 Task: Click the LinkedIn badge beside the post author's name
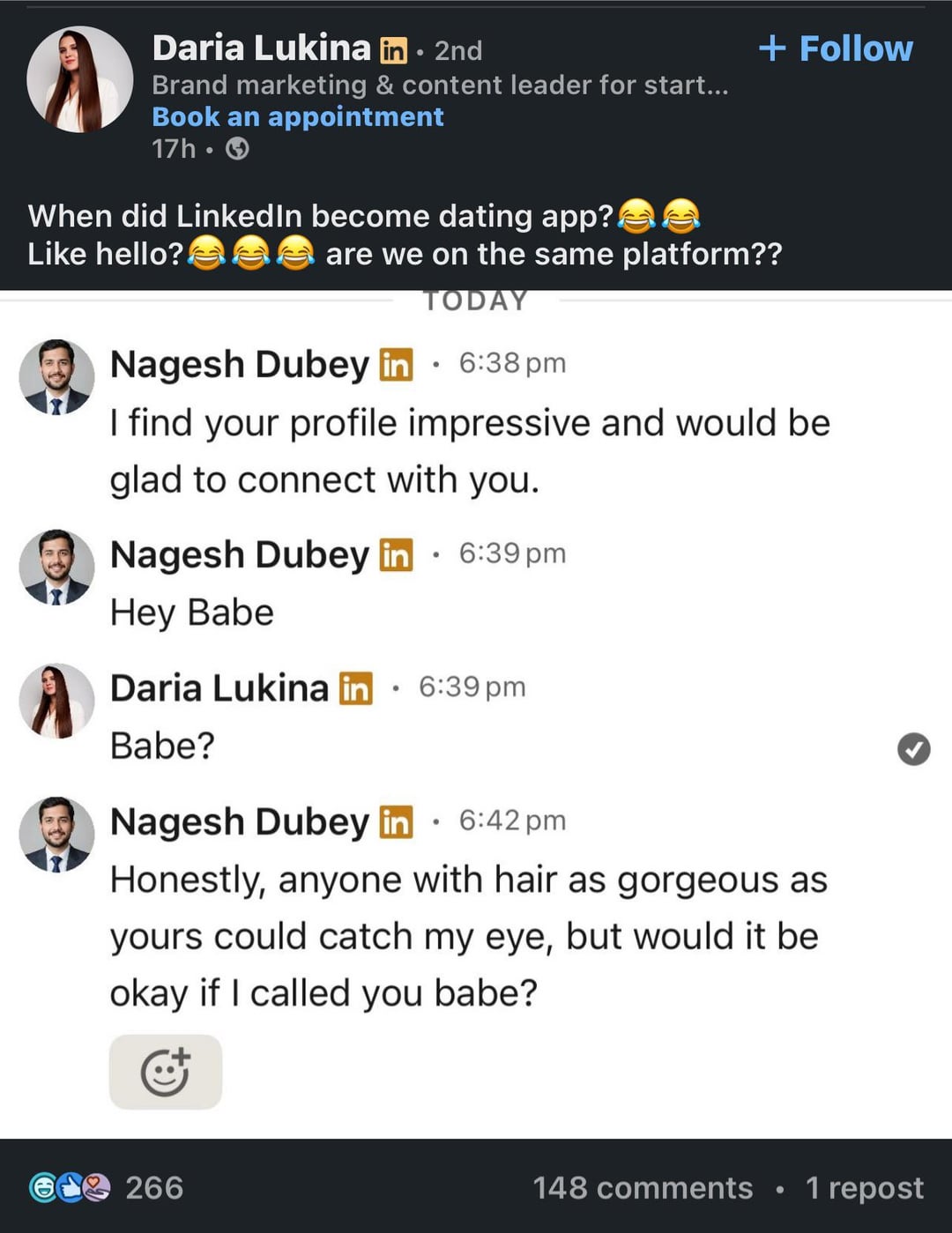(x=393, y=51)
